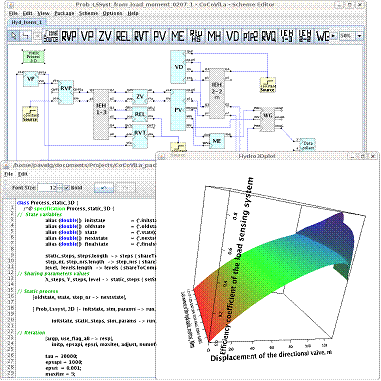Image resolution: width=381 pixels, height=381 pixels.
Task: Open the Package menu
Action: [x=64, y=13]
